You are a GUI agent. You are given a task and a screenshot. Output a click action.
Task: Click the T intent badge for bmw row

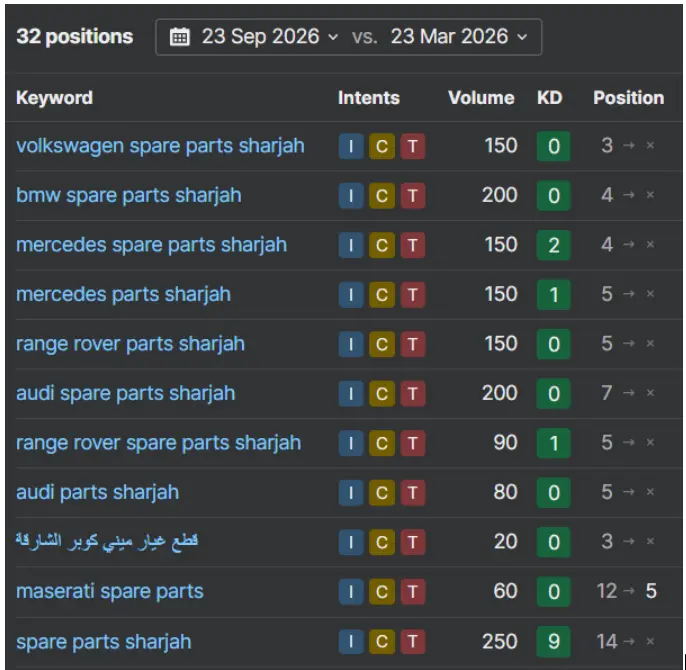[x=413, y=196]
